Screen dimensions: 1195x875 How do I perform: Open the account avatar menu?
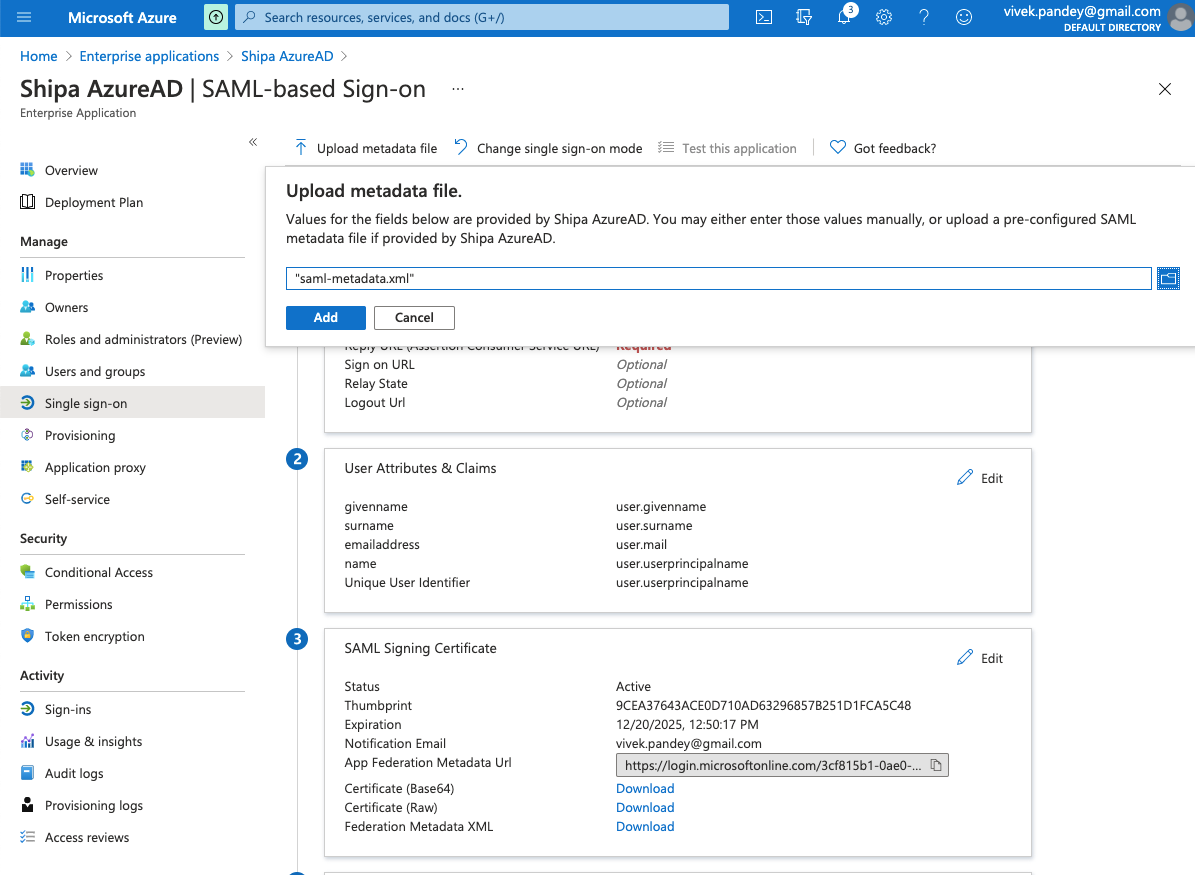[x=1180, y=18]
